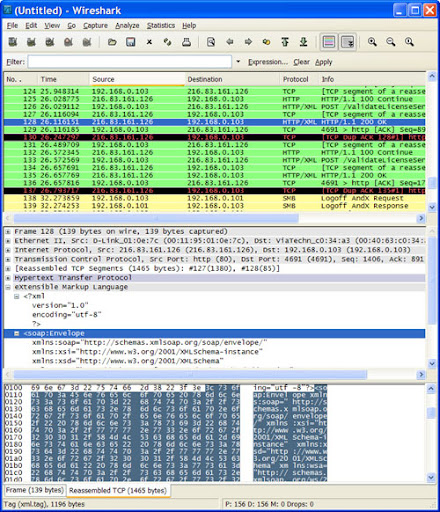
Task: Click packet list scroll-down arrow
Action: pos(432,207)
